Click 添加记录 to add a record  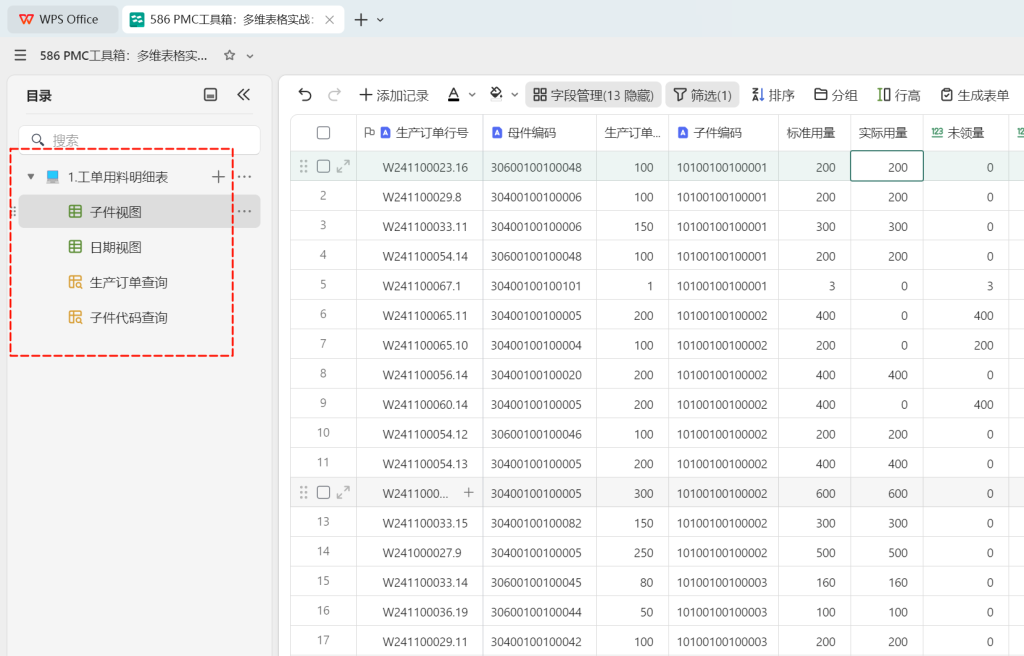pyautogui.click(x=394, y=95)
